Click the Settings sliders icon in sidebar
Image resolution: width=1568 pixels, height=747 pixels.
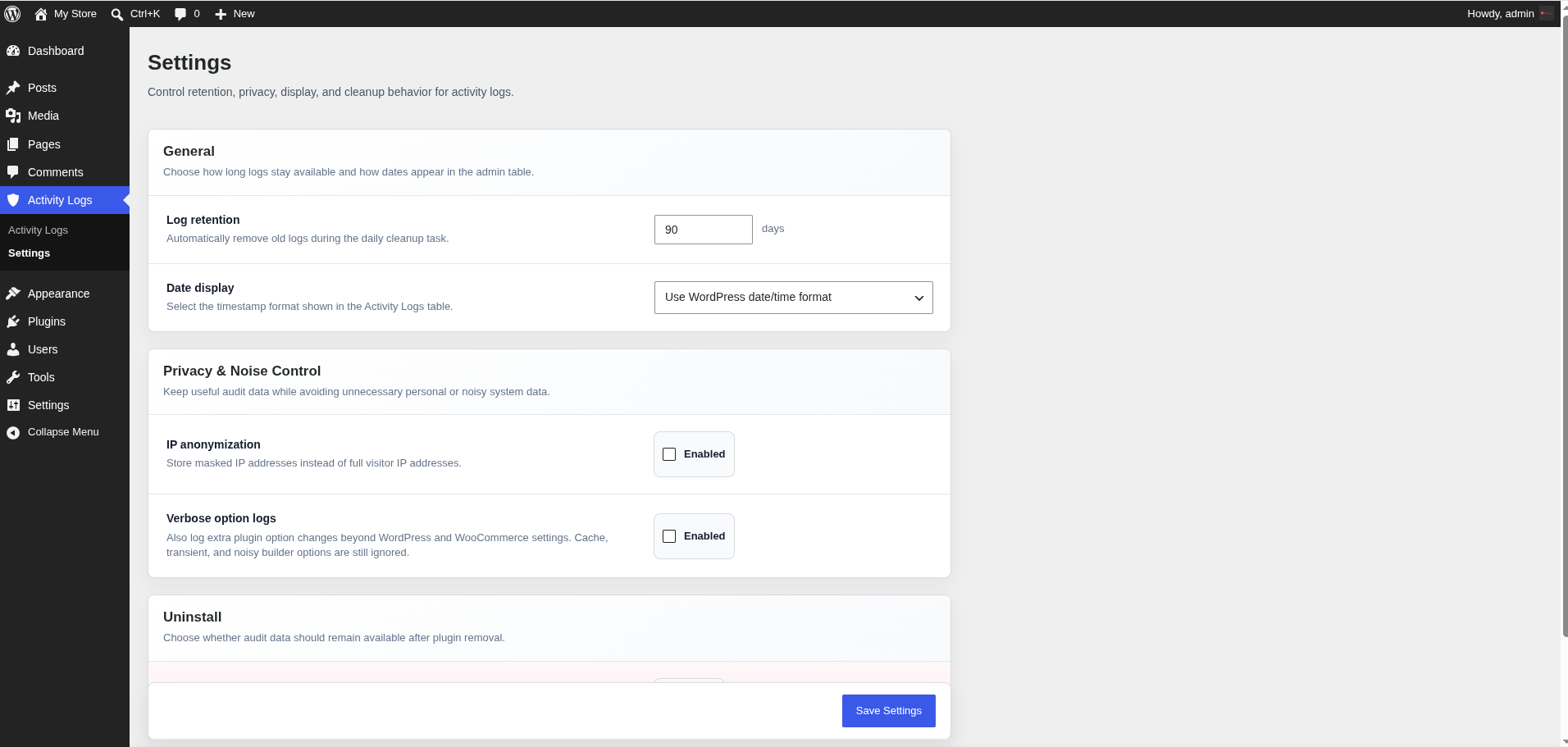[13, 405]
